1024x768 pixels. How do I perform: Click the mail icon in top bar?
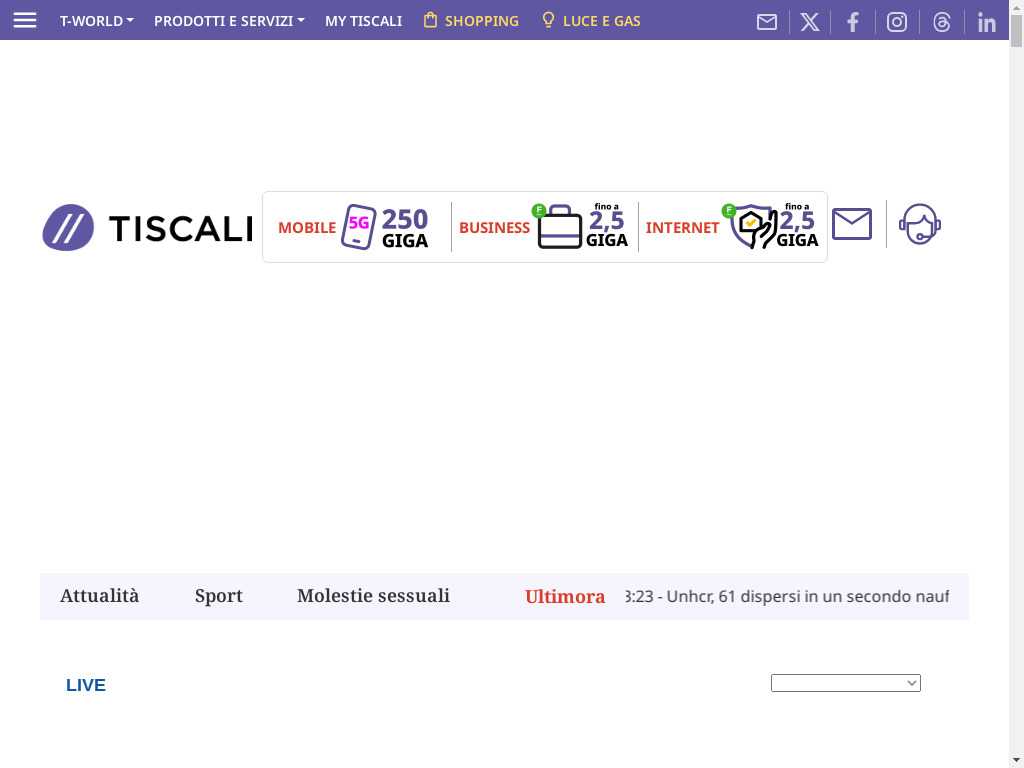767,22
